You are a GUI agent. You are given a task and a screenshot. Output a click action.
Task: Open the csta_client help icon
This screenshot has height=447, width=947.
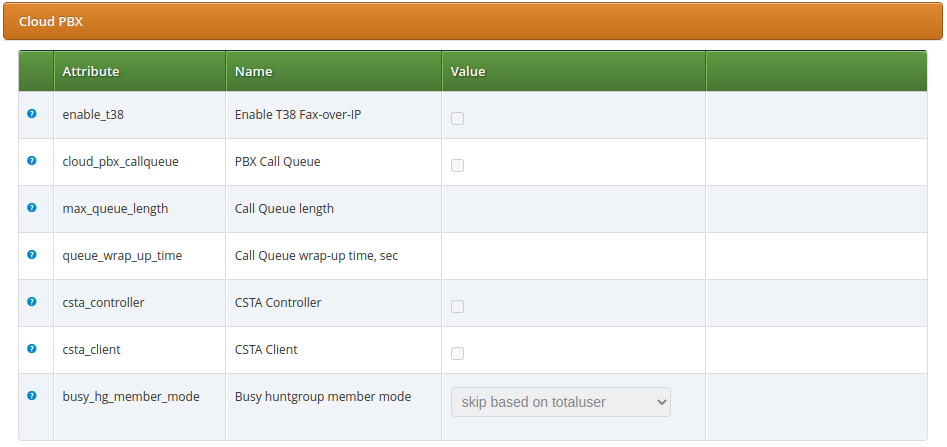pos(32,349)
